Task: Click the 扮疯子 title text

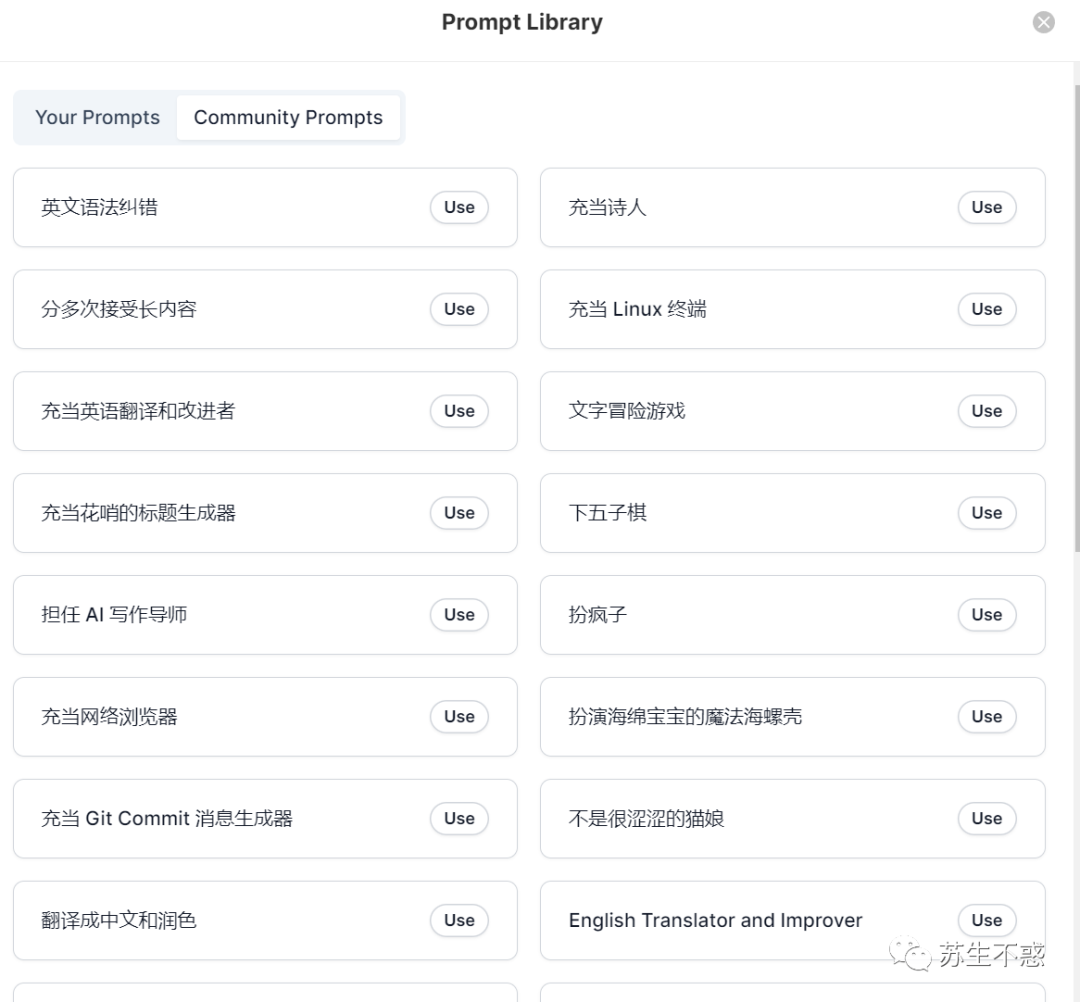Action: [x=597, y=615]
